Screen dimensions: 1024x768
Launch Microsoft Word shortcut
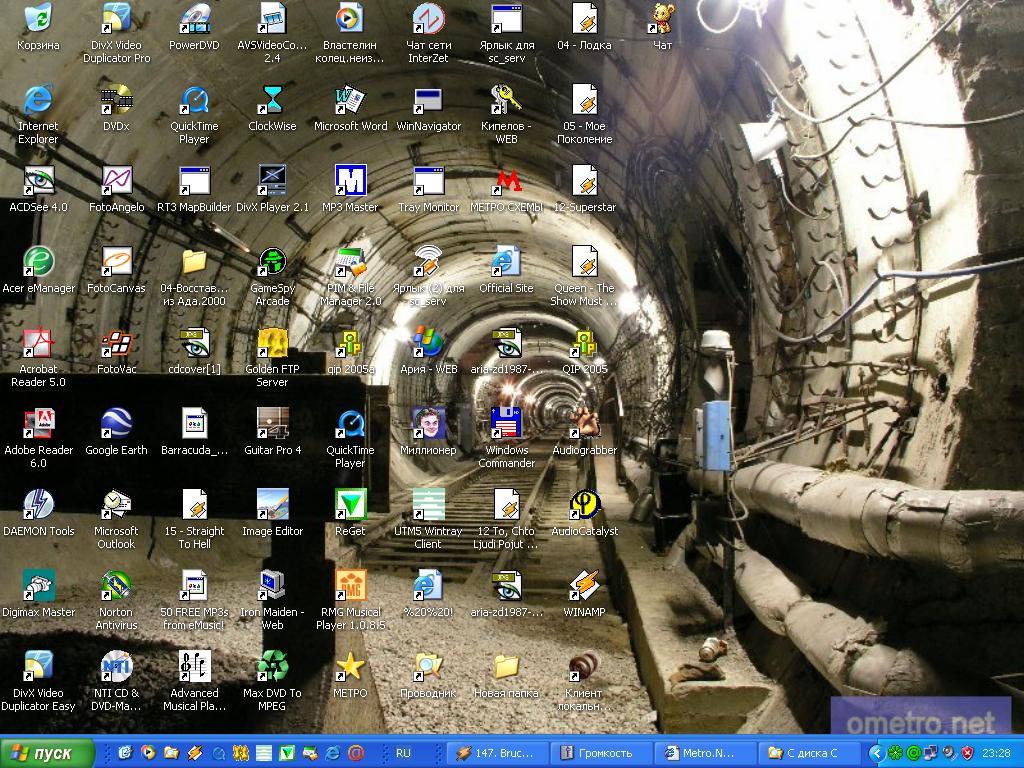point(350,101)
